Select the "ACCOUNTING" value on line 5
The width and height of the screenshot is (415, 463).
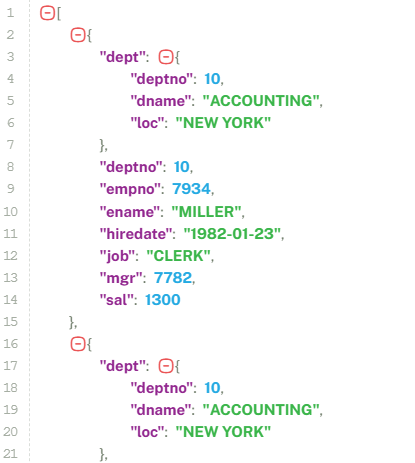tap(261, 101)
